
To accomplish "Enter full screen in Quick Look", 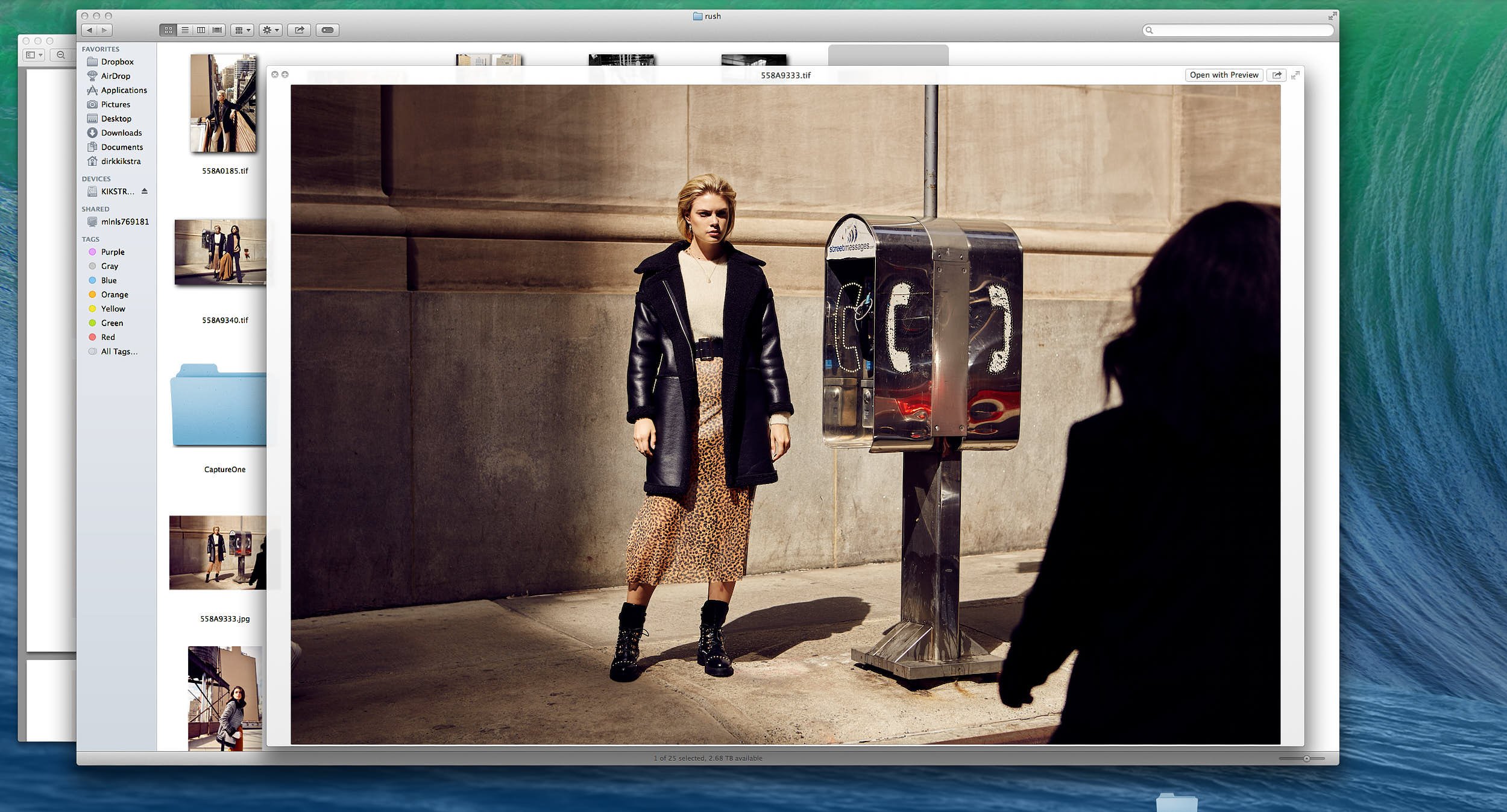I will 1295,75.
